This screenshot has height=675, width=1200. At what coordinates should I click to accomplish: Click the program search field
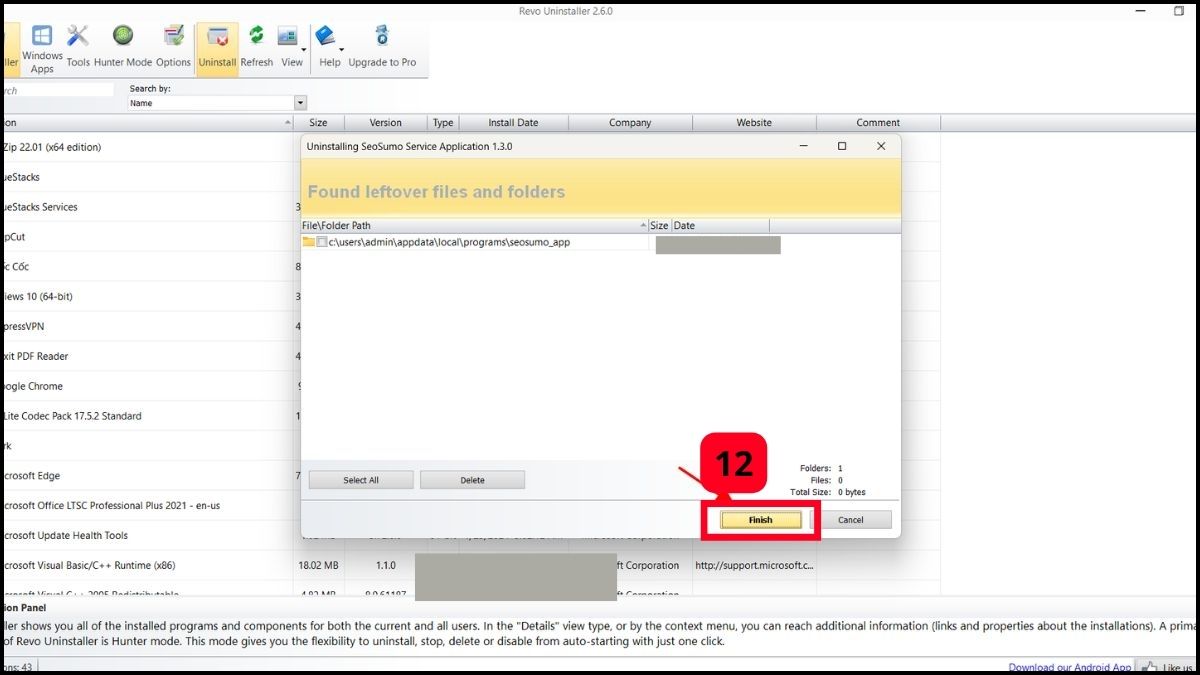(57, 90)
